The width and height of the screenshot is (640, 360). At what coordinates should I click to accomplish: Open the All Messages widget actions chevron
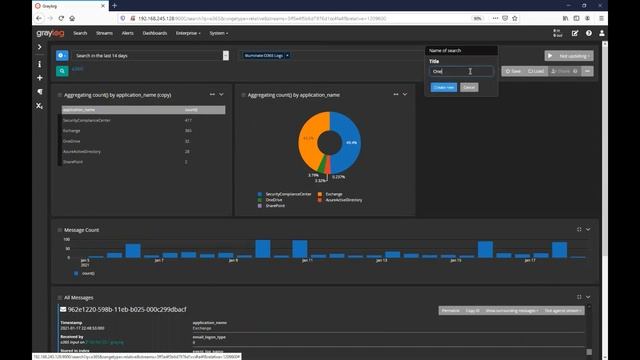tap(588, 297)
